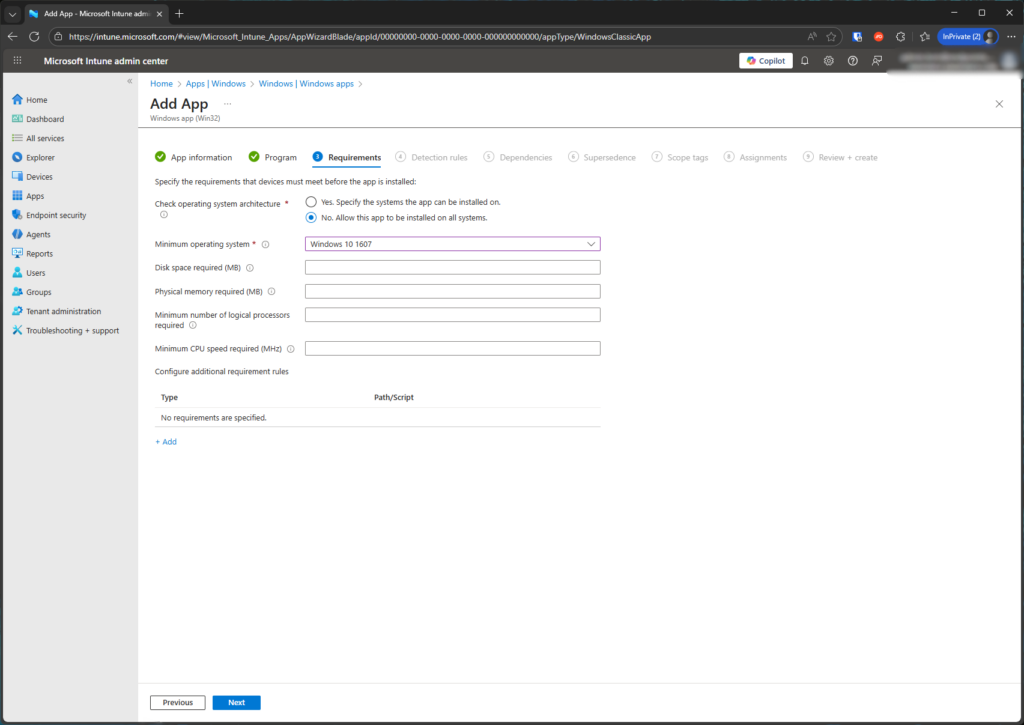The image size is (1024, 725).
Task: Open Endpoint security in sidebar
Action: coord(56,215)
